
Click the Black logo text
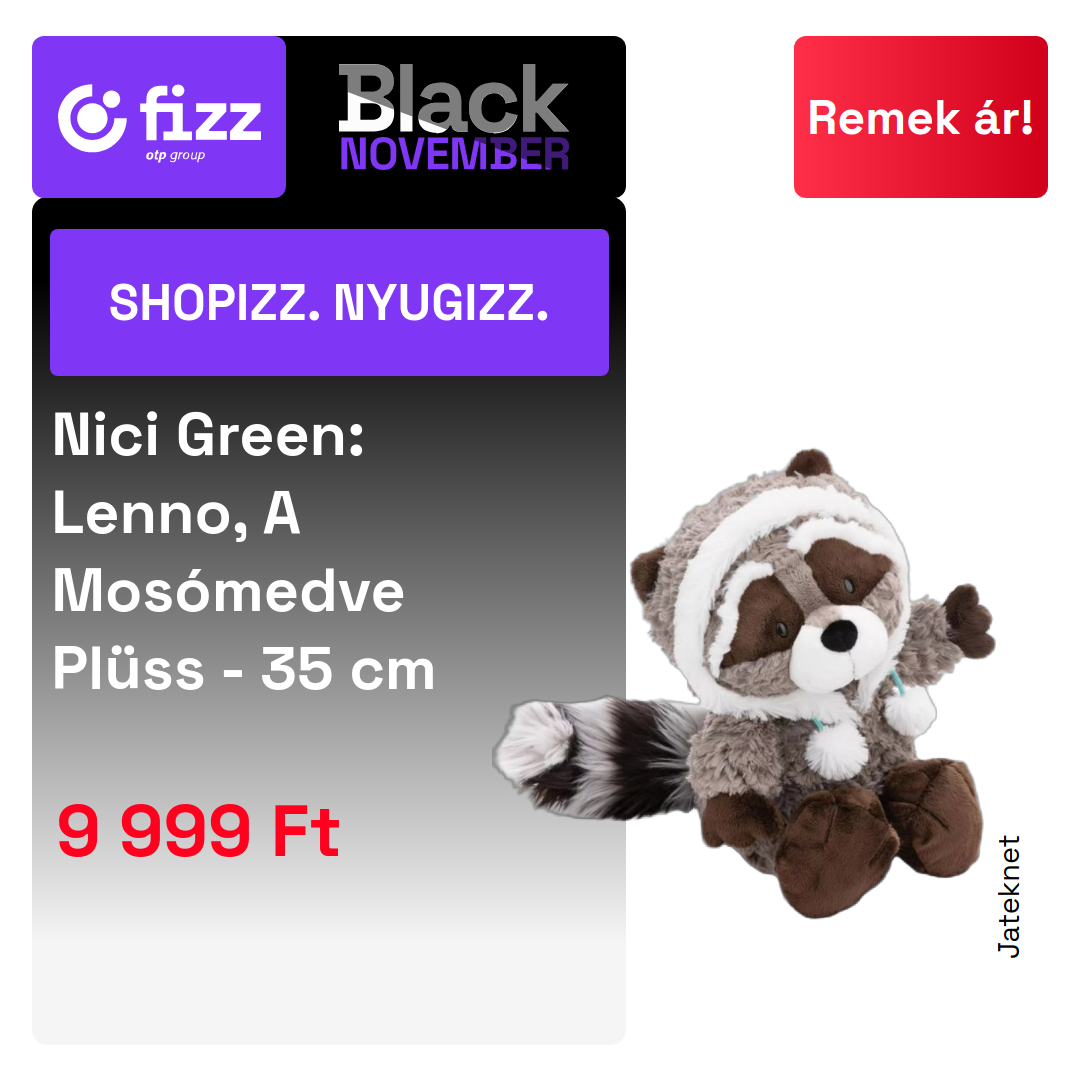tap(453, 98)
